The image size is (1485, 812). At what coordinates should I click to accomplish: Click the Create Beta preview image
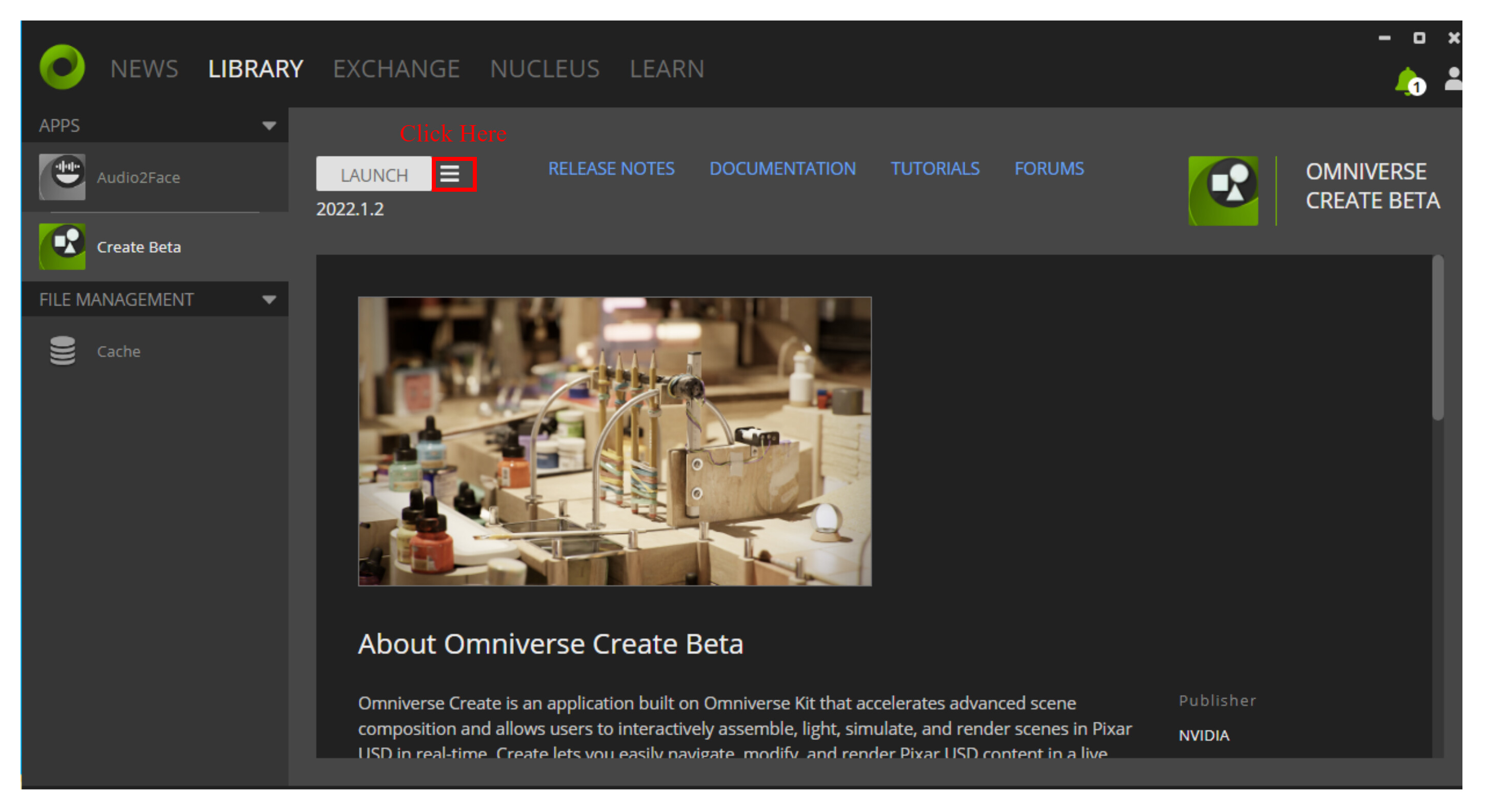tap(614, 441)
